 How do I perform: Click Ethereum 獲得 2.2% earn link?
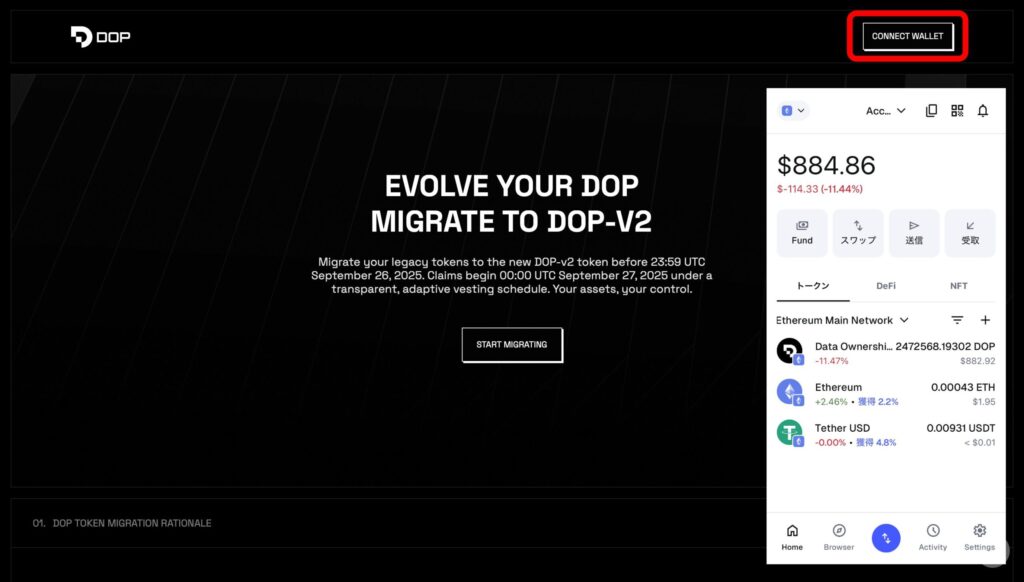[878, 402]
